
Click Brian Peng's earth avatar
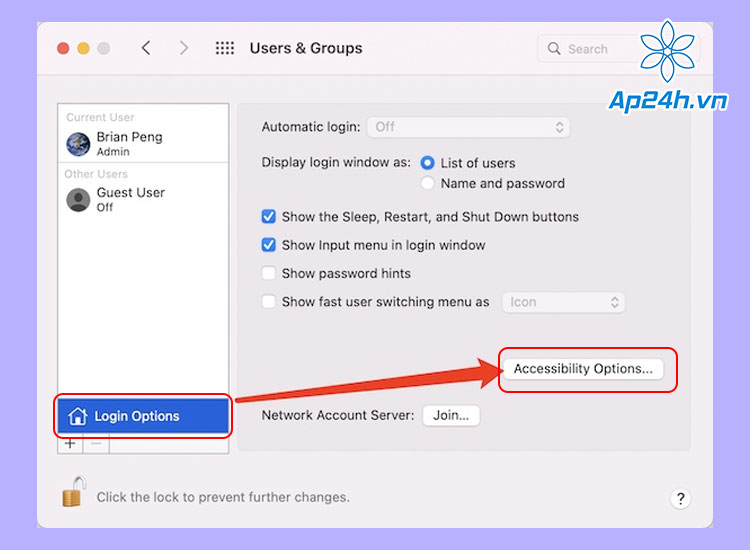(78, 144)
